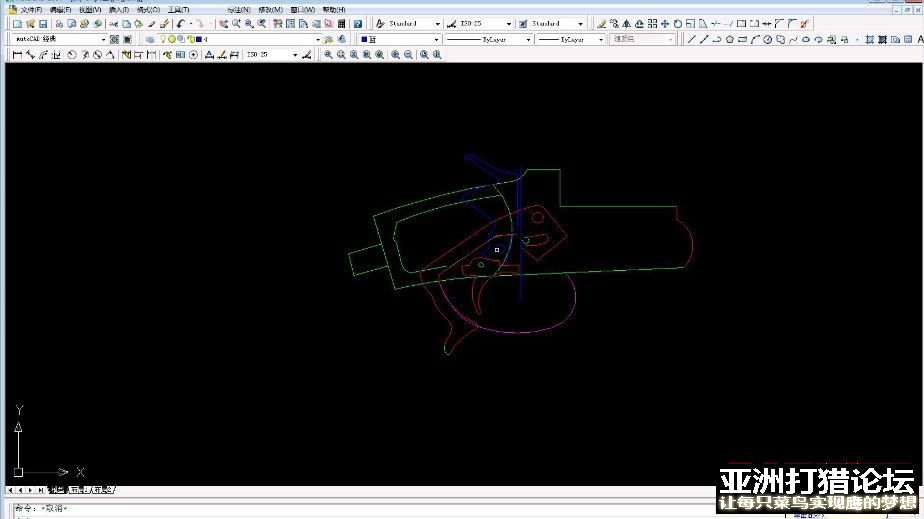
Task: Switch to the 布局1 layout tab
Action: (x=80, y=490)
